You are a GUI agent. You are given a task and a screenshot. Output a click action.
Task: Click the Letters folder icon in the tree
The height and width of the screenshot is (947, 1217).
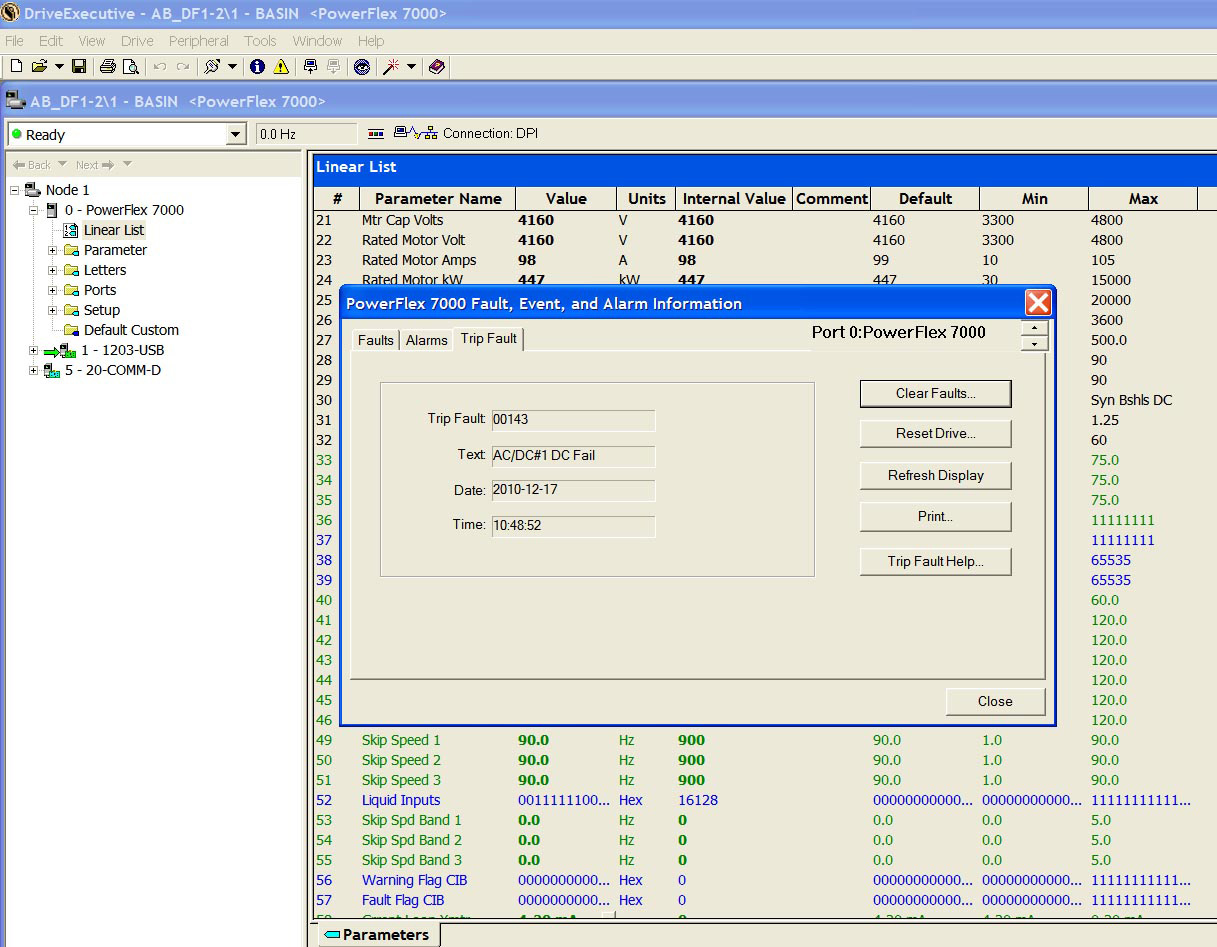(x=71, y=270)
